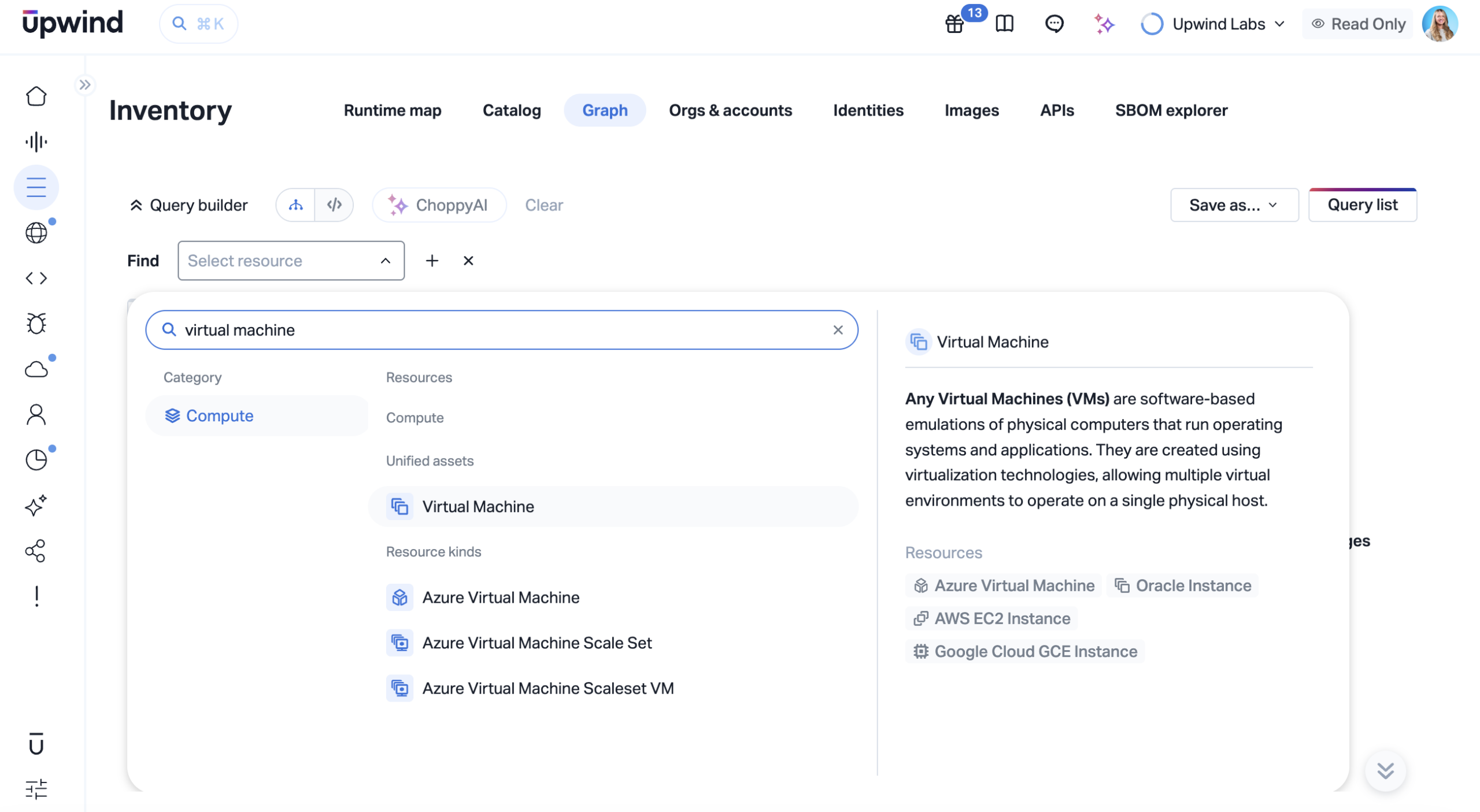
Task: Open the SBOM explorer tab
Action: tap(1171, 110)
